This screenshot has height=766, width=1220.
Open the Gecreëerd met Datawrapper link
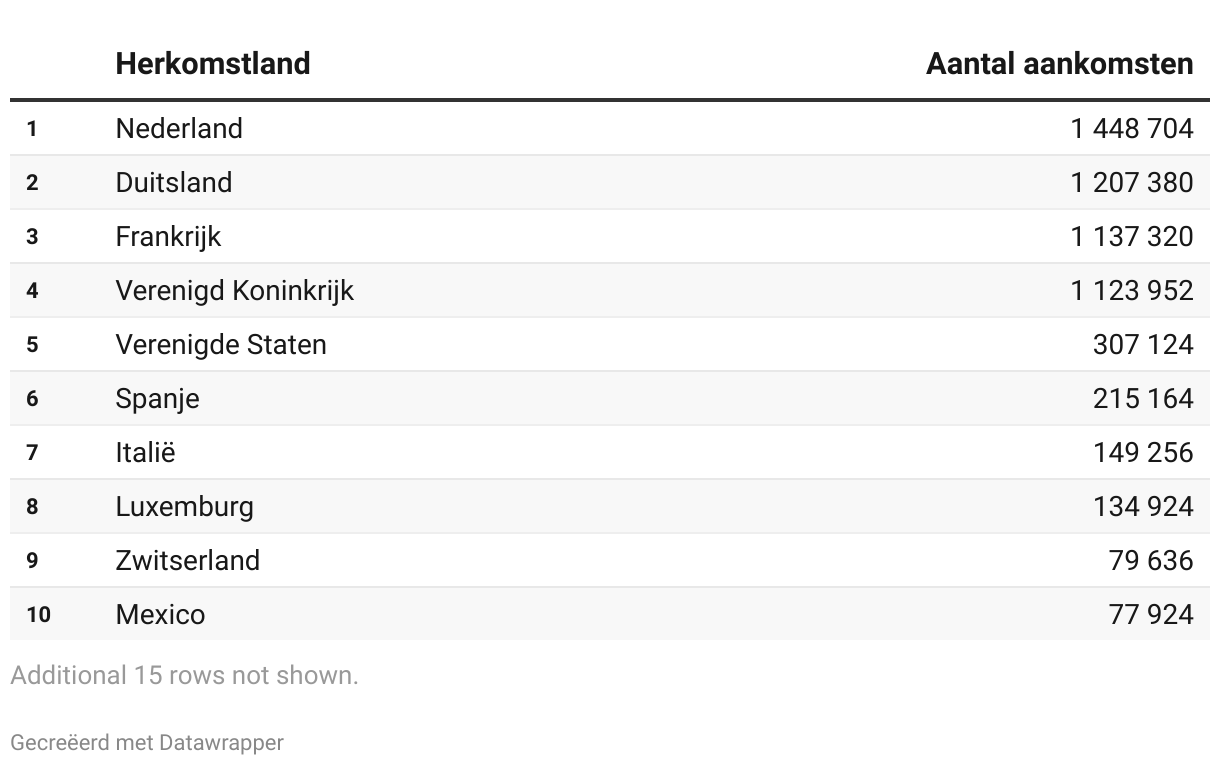147,743
